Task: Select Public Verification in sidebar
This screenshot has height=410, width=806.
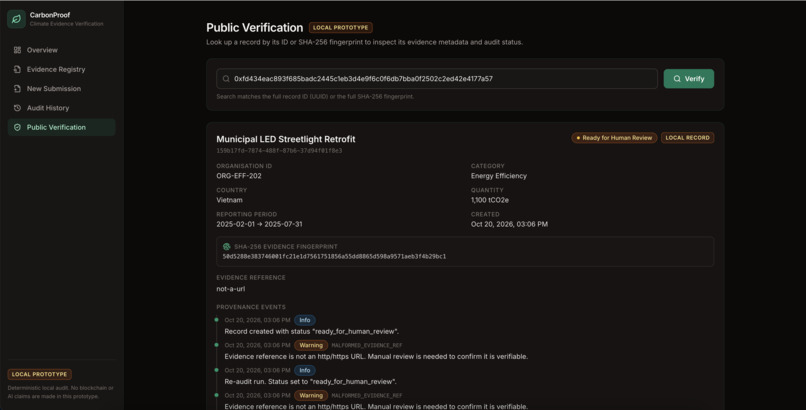Action: 62,127
